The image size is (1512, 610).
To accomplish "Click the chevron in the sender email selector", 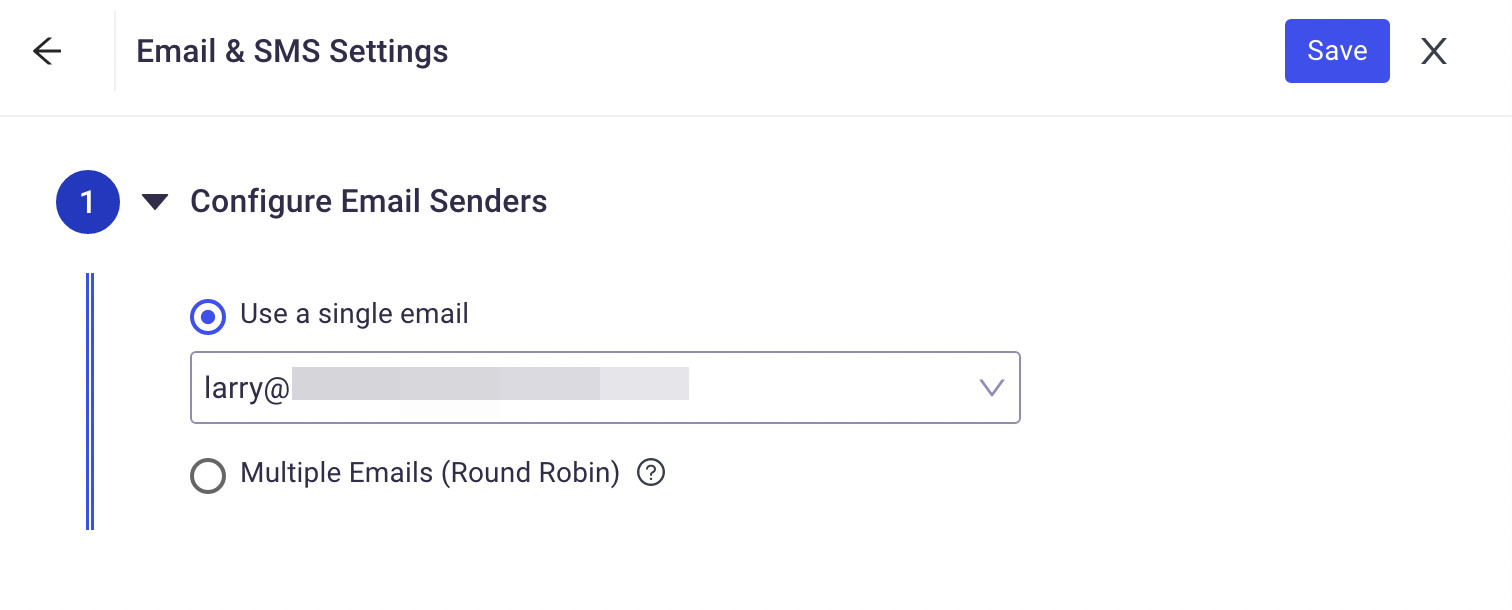I will 991,387.
